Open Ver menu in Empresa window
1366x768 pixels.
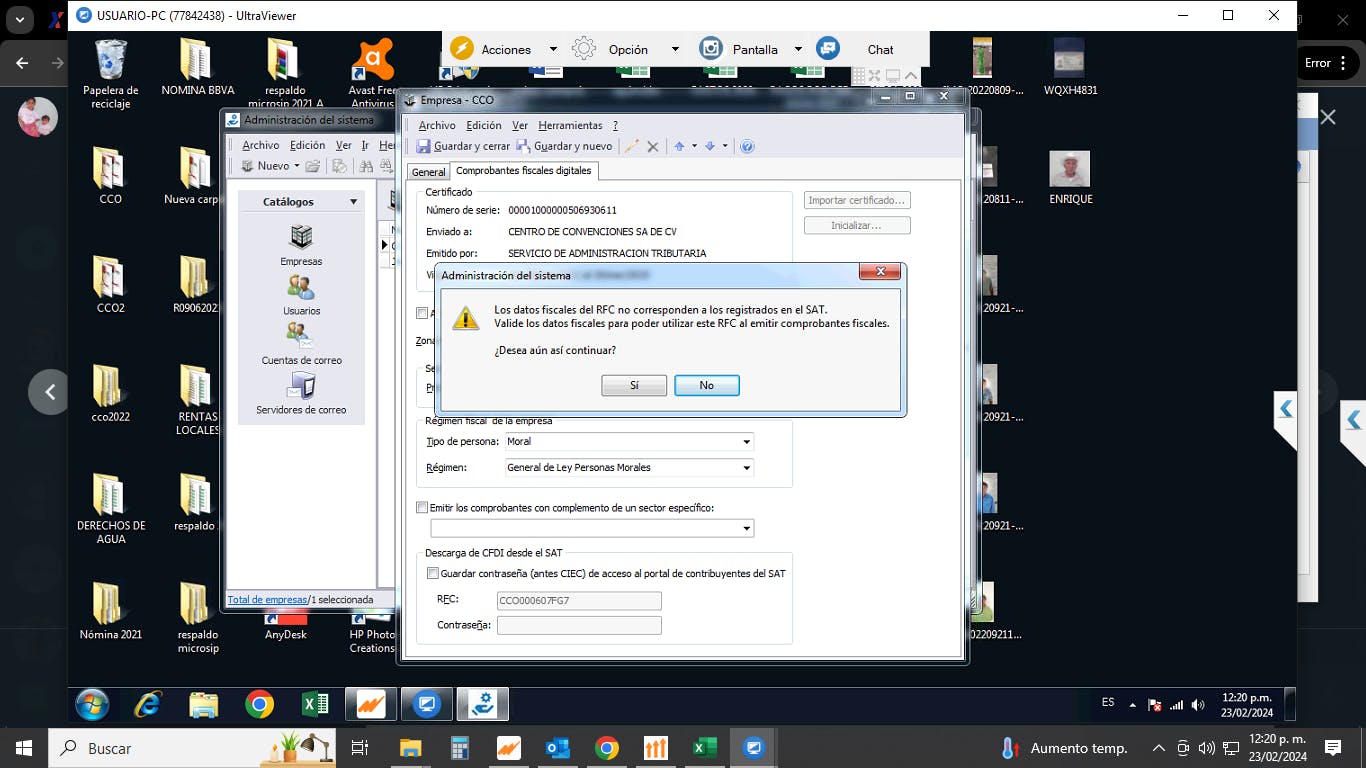coord(520,125)
